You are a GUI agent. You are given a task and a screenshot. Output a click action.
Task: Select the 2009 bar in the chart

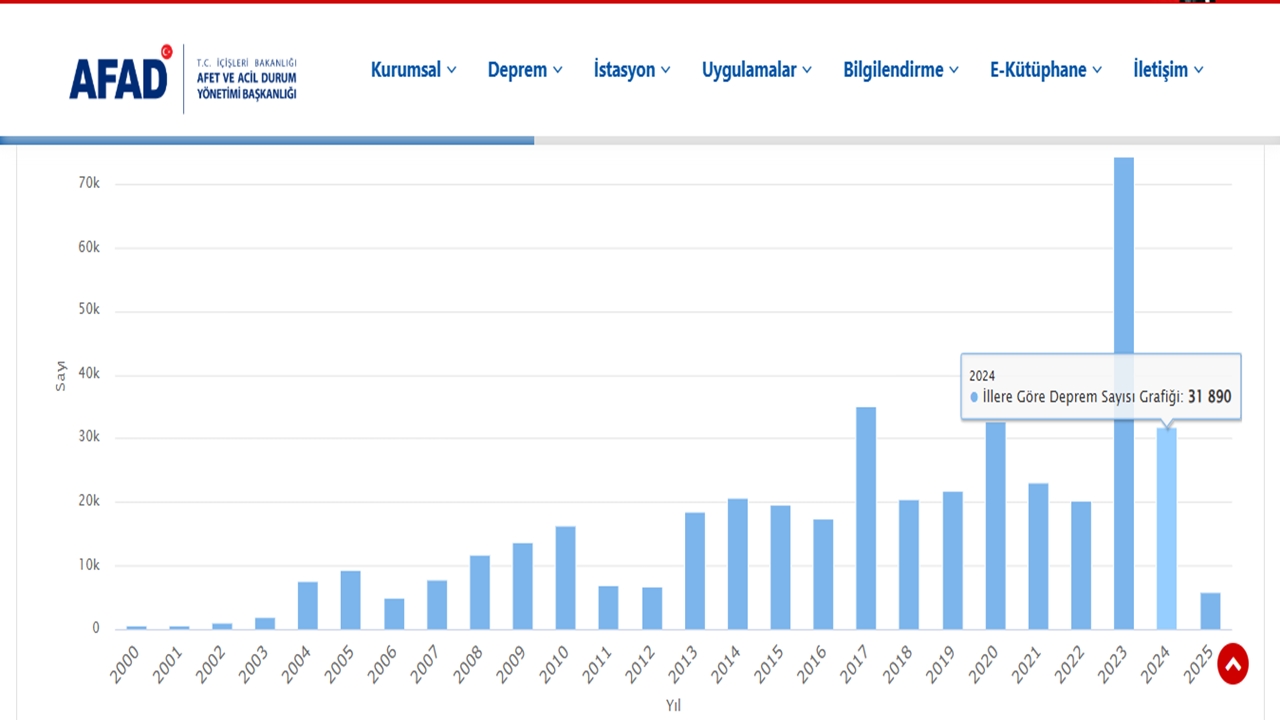522,586
